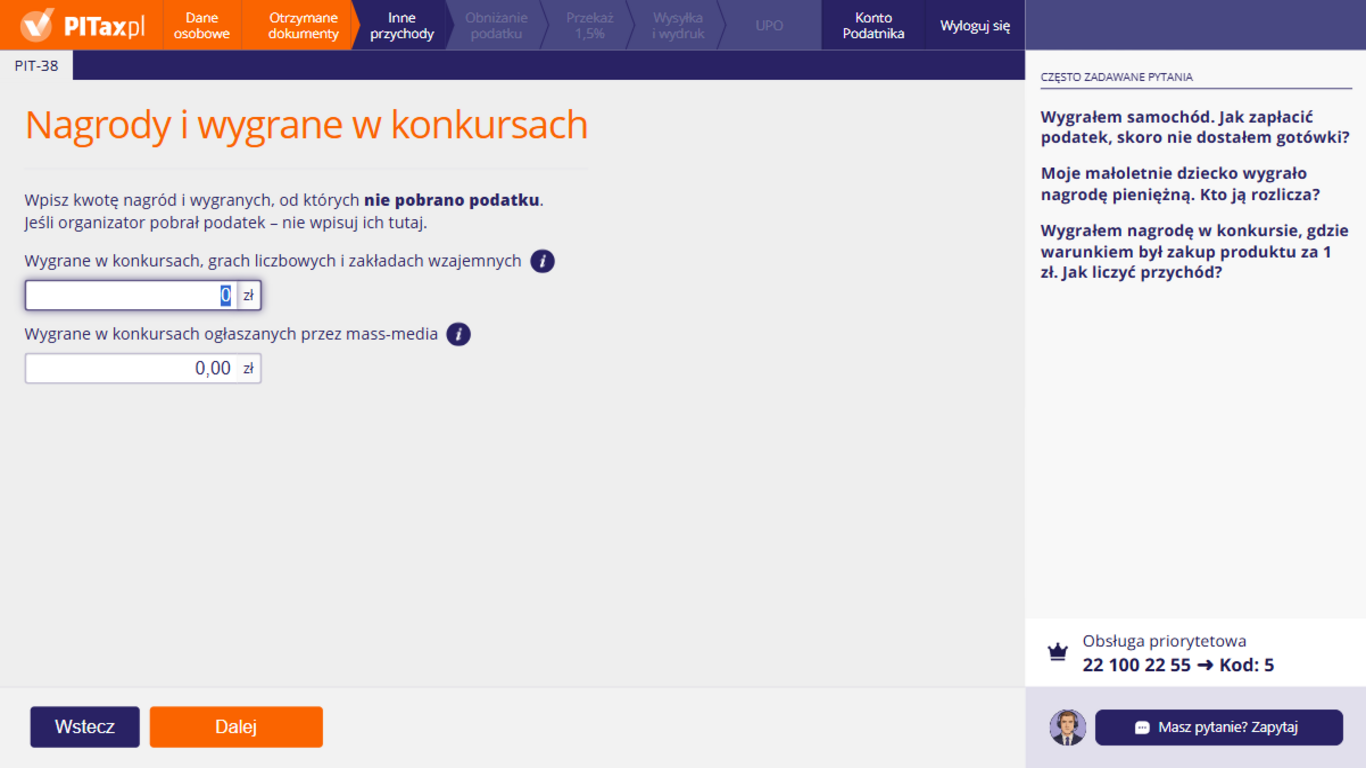
Task: Switch to Obniżanie podatku step
Action: click(x=496, y=26)
